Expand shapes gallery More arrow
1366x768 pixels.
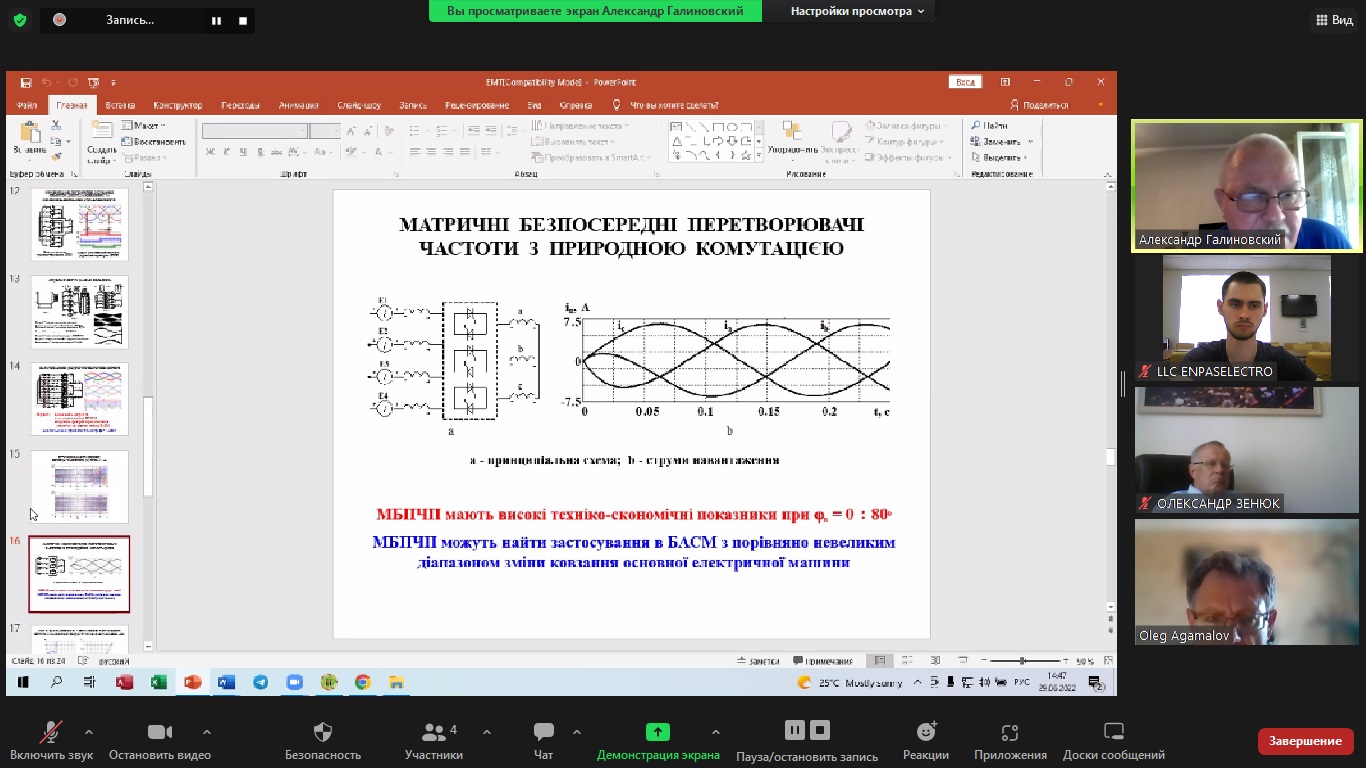[759, 156]
